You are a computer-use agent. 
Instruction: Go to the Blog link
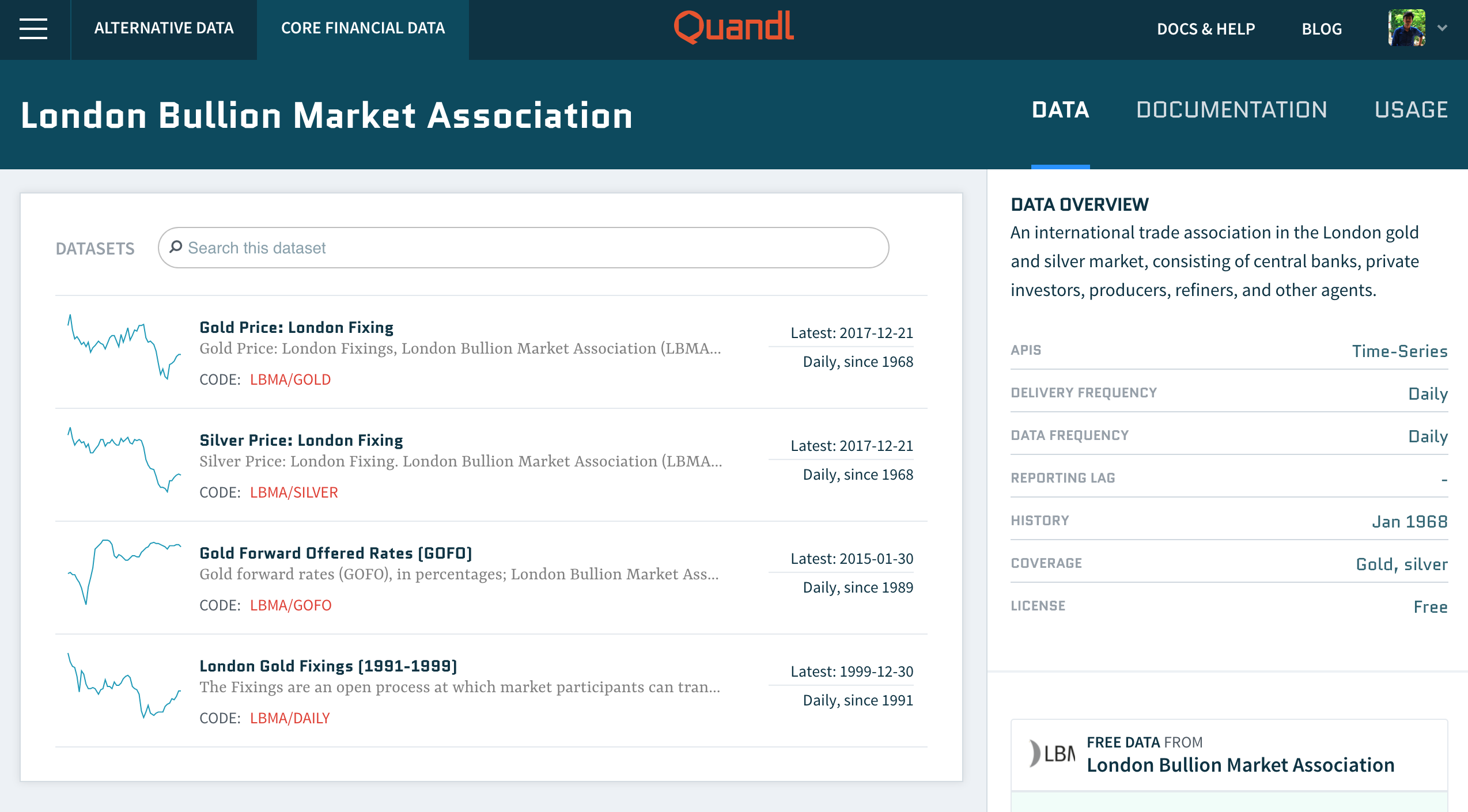tap(1322, 29)
